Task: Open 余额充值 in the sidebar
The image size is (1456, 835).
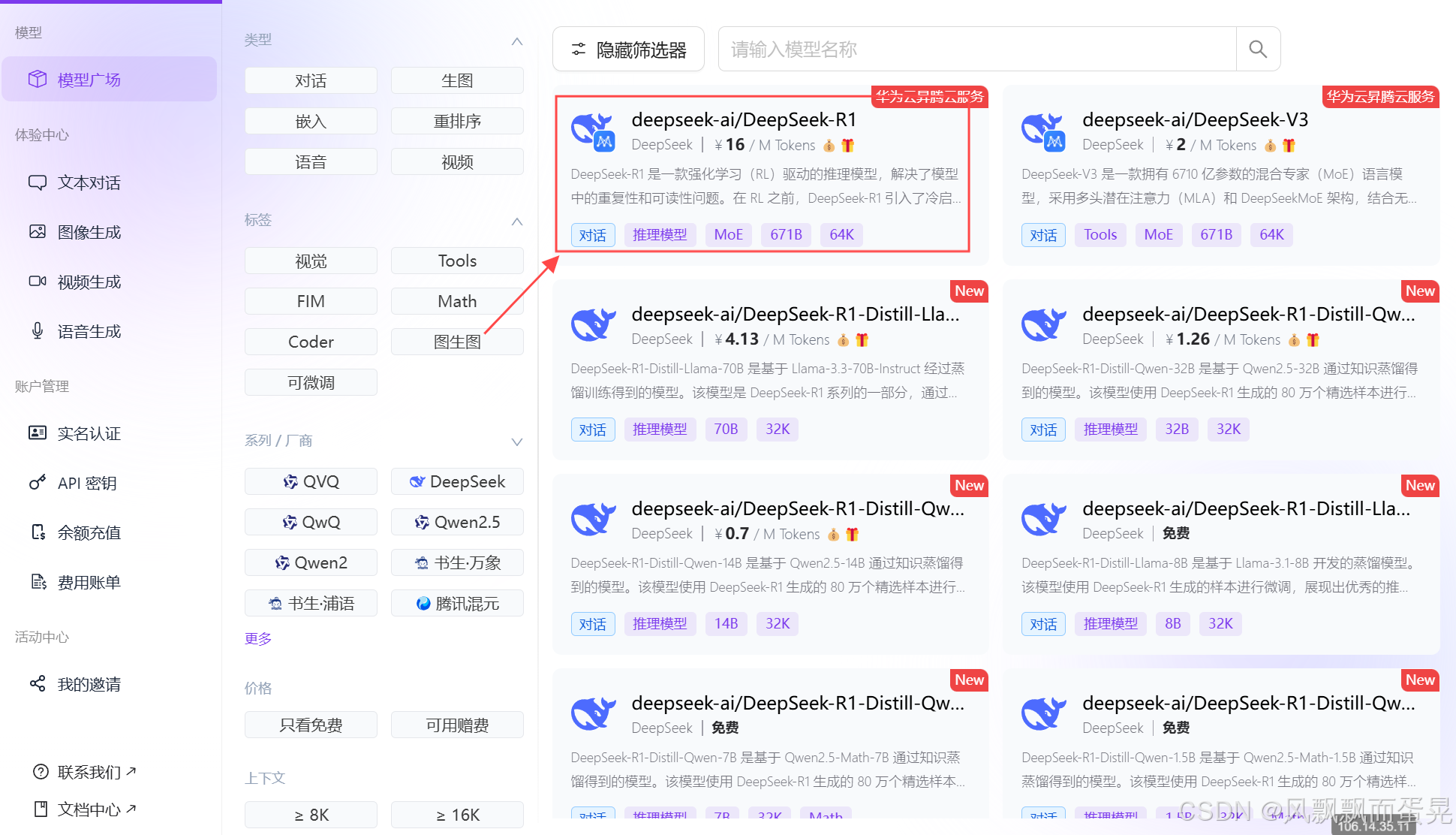Action: click(89, 532)
